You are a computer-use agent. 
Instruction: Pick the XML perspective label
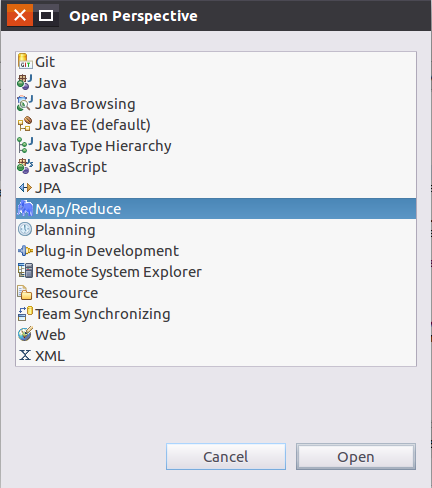(50, 356)
